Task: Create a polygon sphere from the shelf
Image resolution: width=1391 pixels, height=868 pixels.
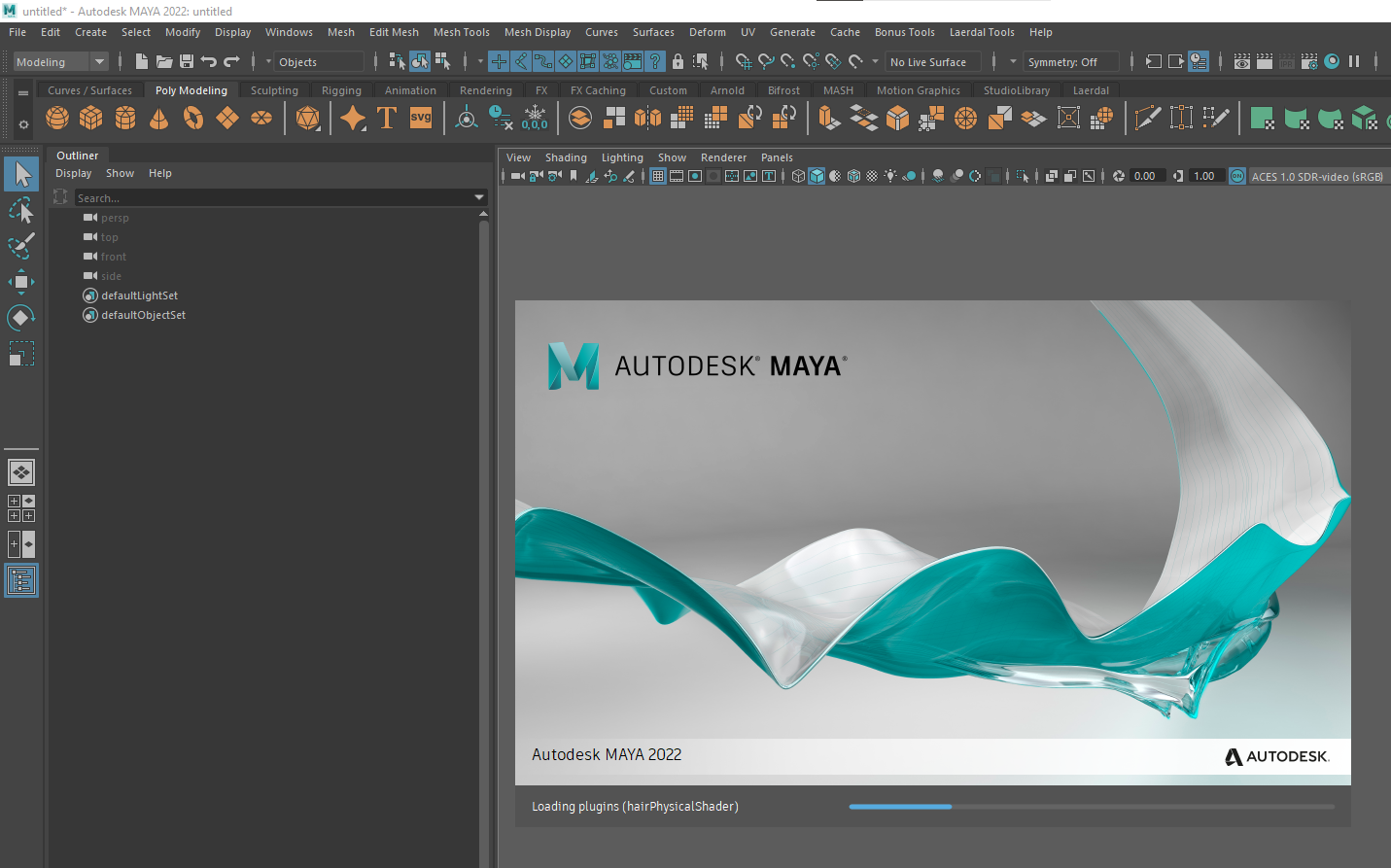Action: point(57,119)
